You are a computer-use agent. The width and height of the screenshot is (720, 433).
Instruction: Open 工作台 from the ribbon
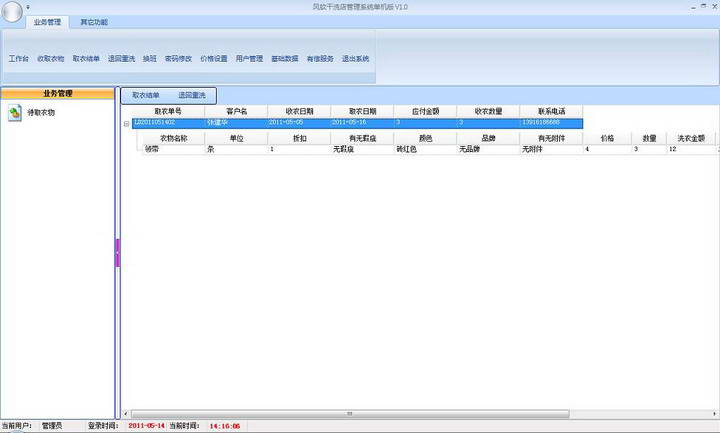click(19, 59)
